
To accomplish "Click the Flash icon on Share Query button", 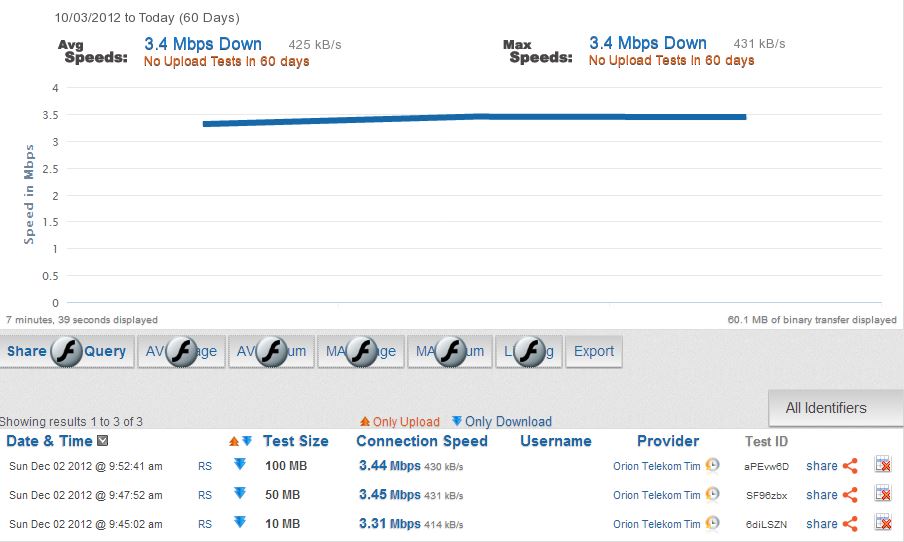I will pyautogui.click(x=66, y=351).
